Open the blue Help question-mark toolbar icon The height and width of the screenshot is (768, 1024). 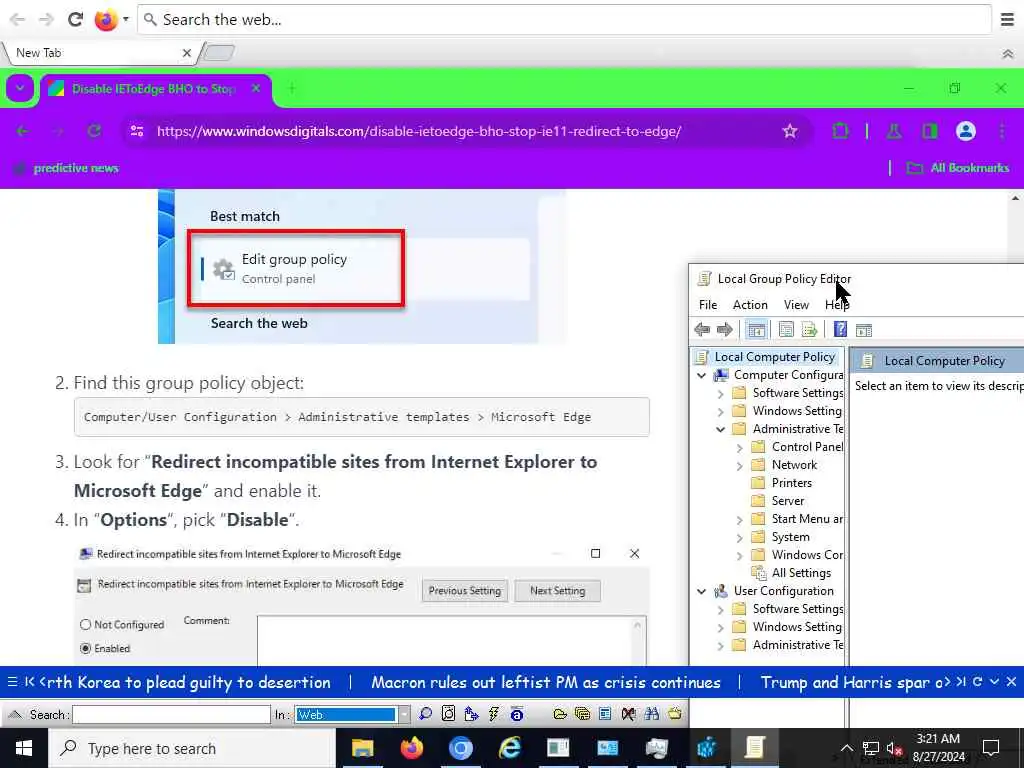pyautogui.click(x=840, y=330)
